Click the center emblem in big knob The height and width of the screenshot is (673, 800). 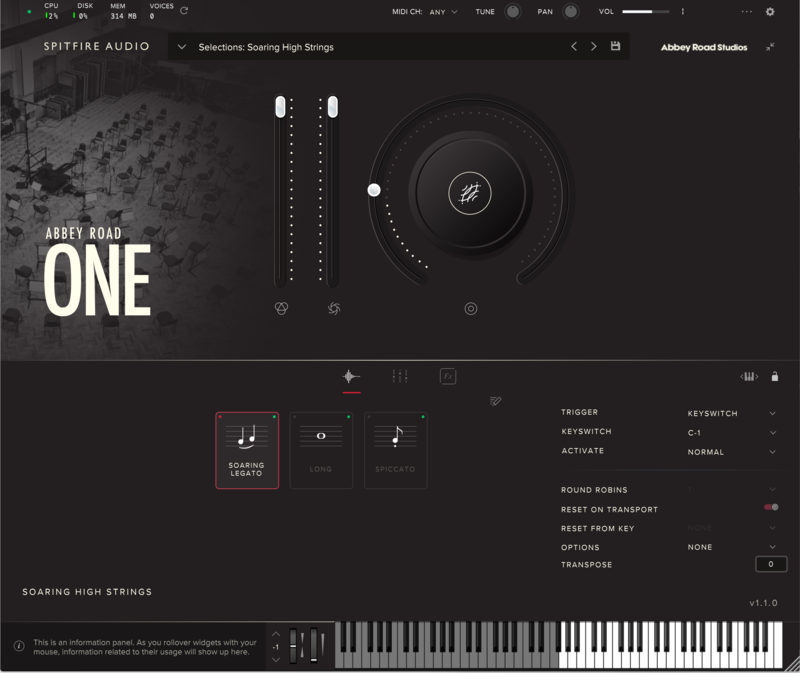[x=470, y=193]
